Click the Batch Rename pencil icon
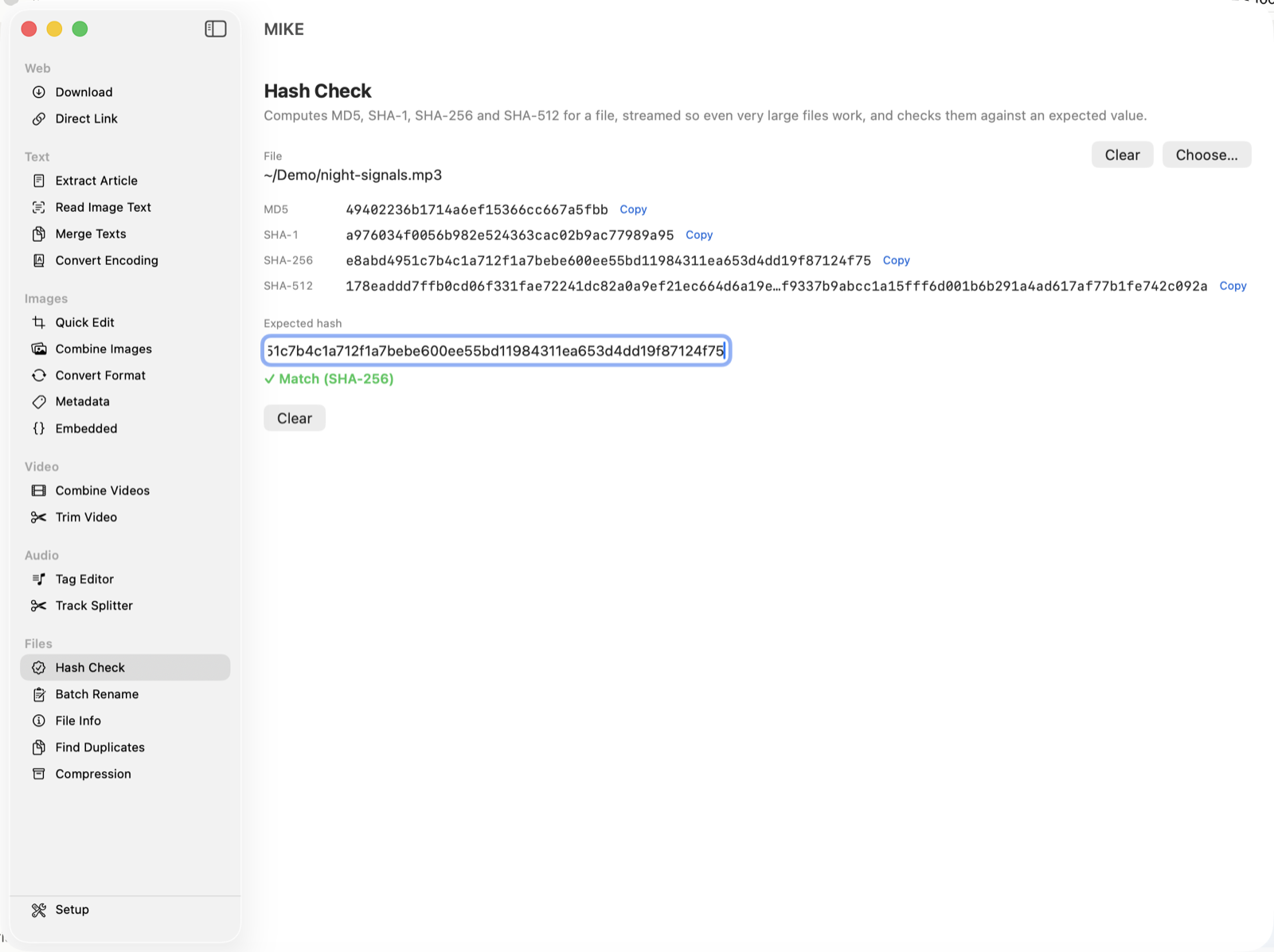Viewport: 1274px width, 952px height. click(x=38, y=694)
